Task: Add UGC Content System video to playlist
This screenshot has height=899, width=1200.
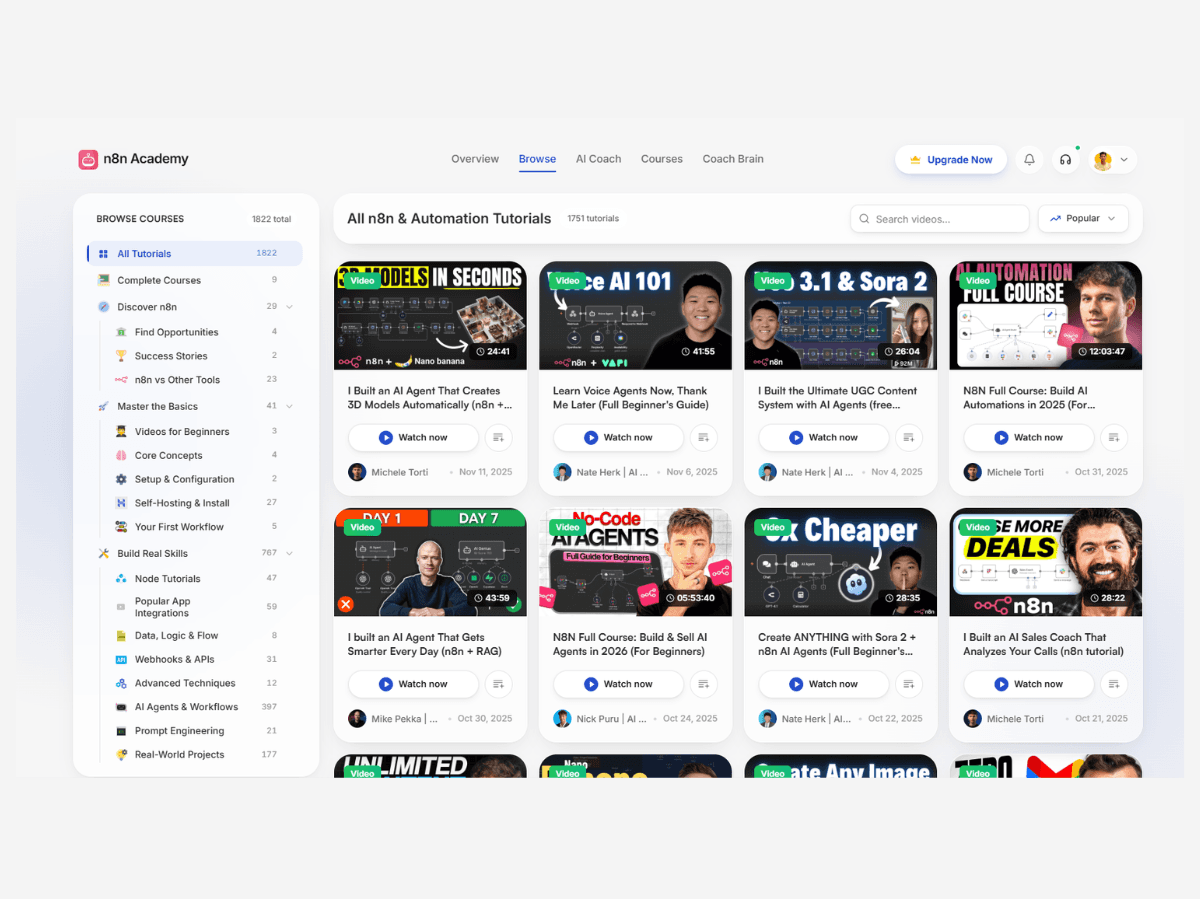Action: 909,437
